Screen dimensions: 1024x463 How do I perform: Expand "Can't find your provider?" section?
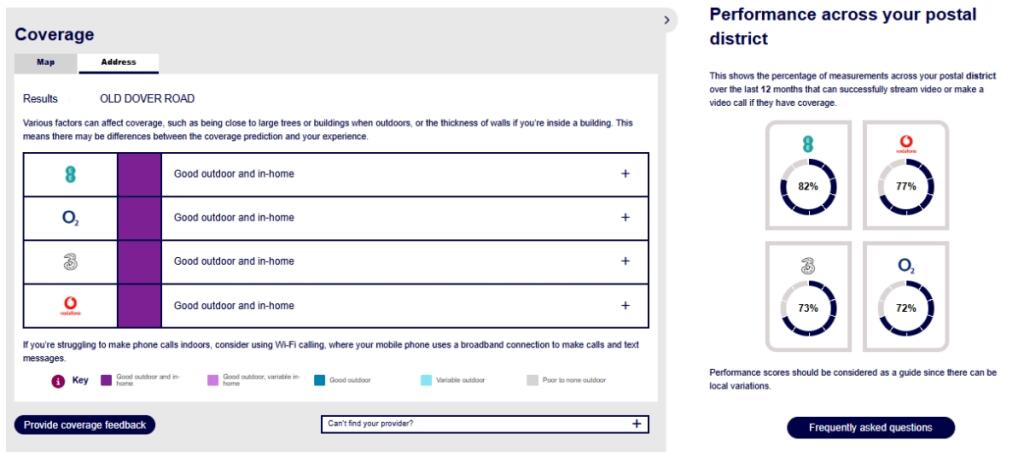(485, 424)
